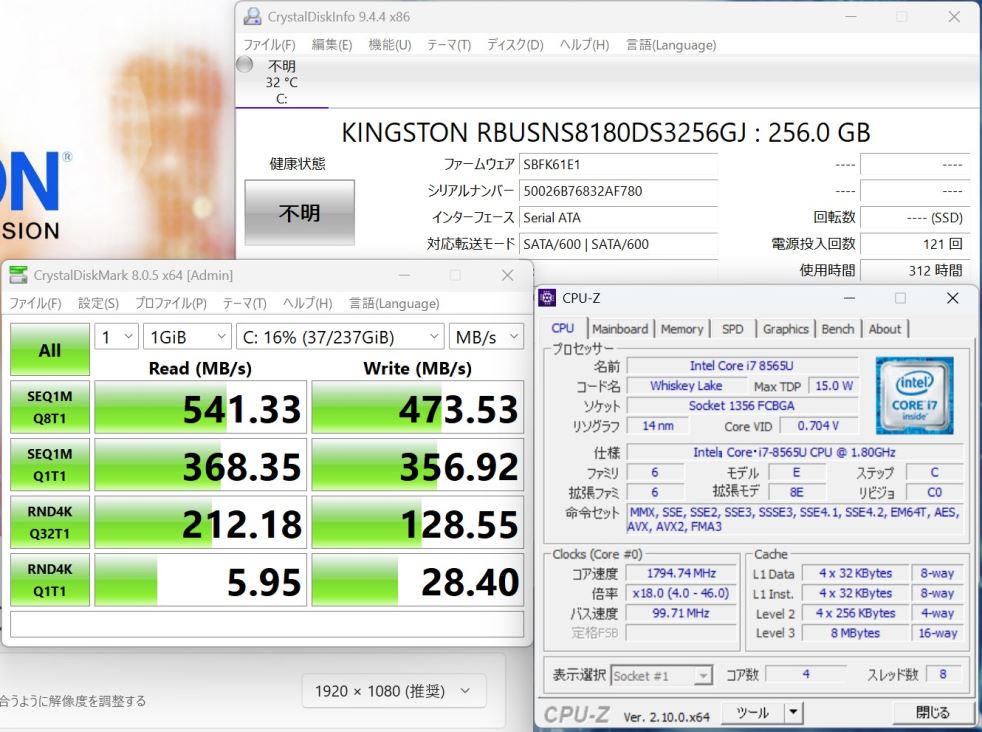Click the RND4K Q32T1 write result 128.55
Viewport: 982px width, 732px height.
pos(418,522)
